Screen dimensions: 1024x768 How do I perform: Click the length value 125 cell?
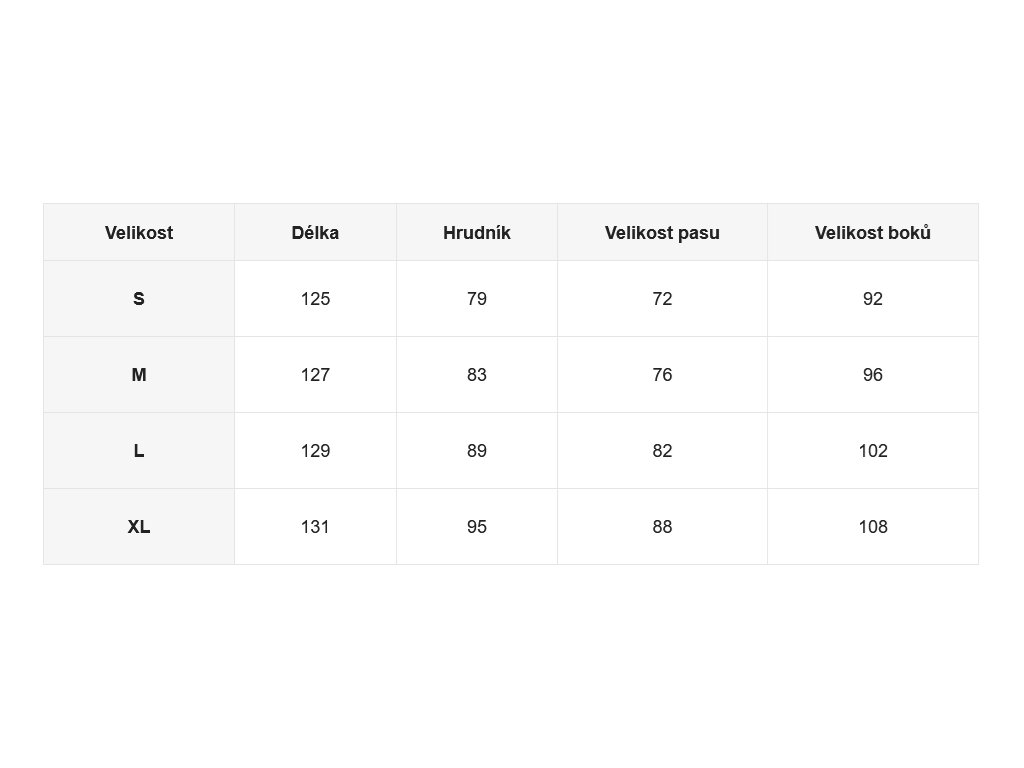315,299
